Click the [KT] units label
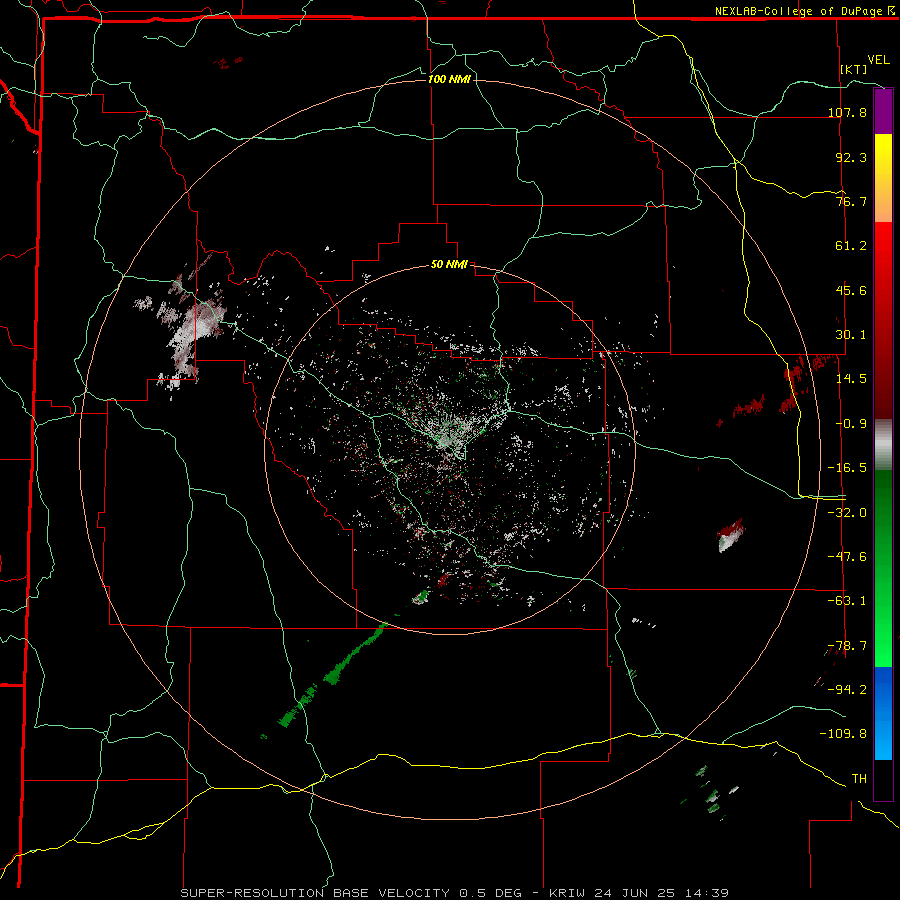Viewport: 900px width, 900px height. tap(853, 69)
